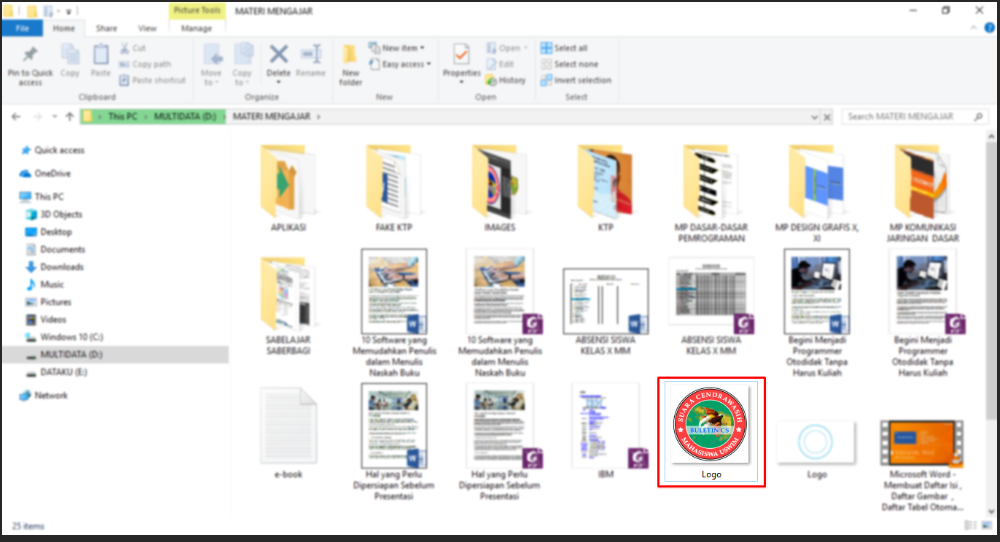Select Downloads in navigation pane

point(62,267)
